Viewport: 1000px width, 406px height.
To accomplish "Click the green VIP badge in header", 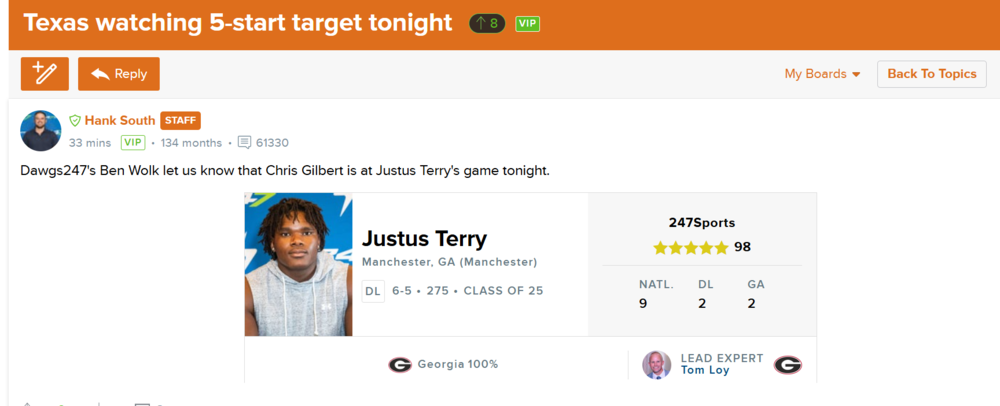I will click(528, 23).
